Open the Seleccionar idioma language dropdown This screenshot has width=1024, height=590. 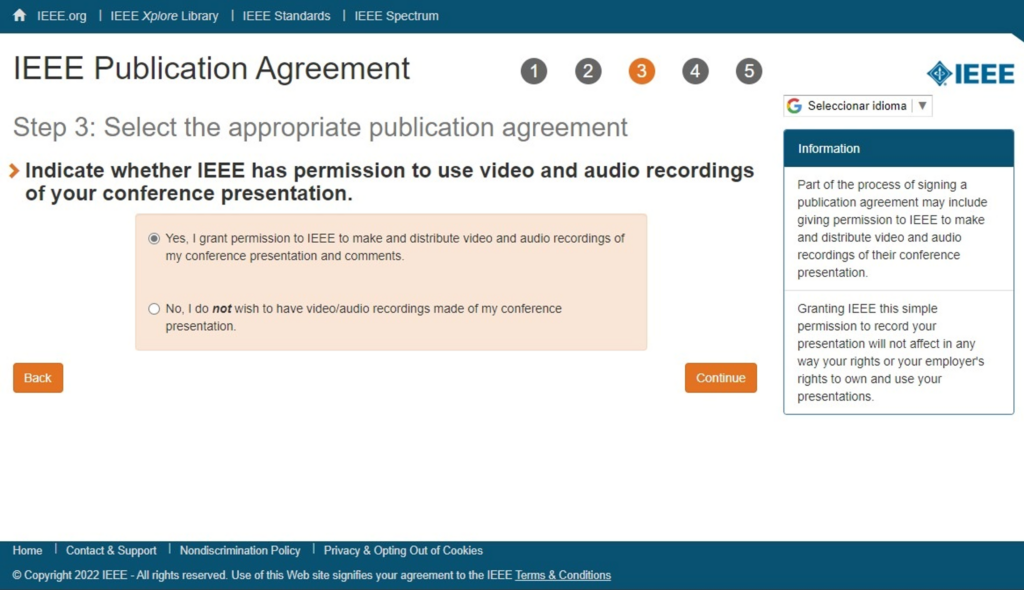coord(857,106)
